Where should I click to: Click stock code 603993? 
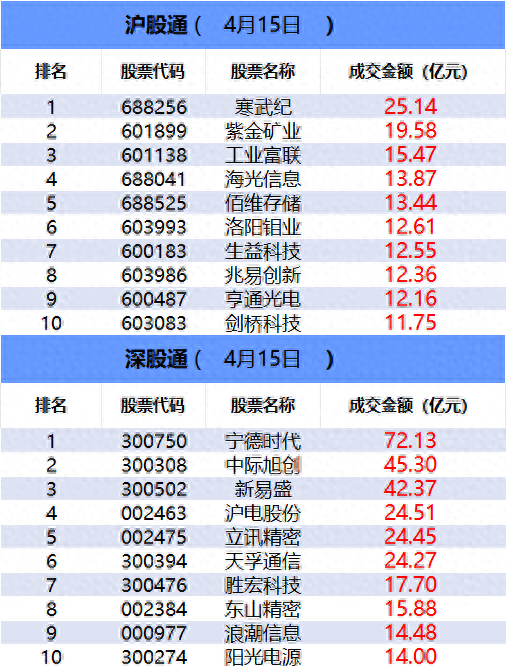click(154, 227)
